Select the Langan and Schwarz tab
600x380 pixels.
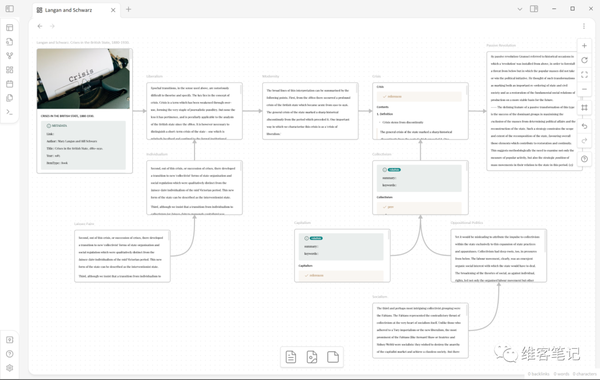coord(68,10)
